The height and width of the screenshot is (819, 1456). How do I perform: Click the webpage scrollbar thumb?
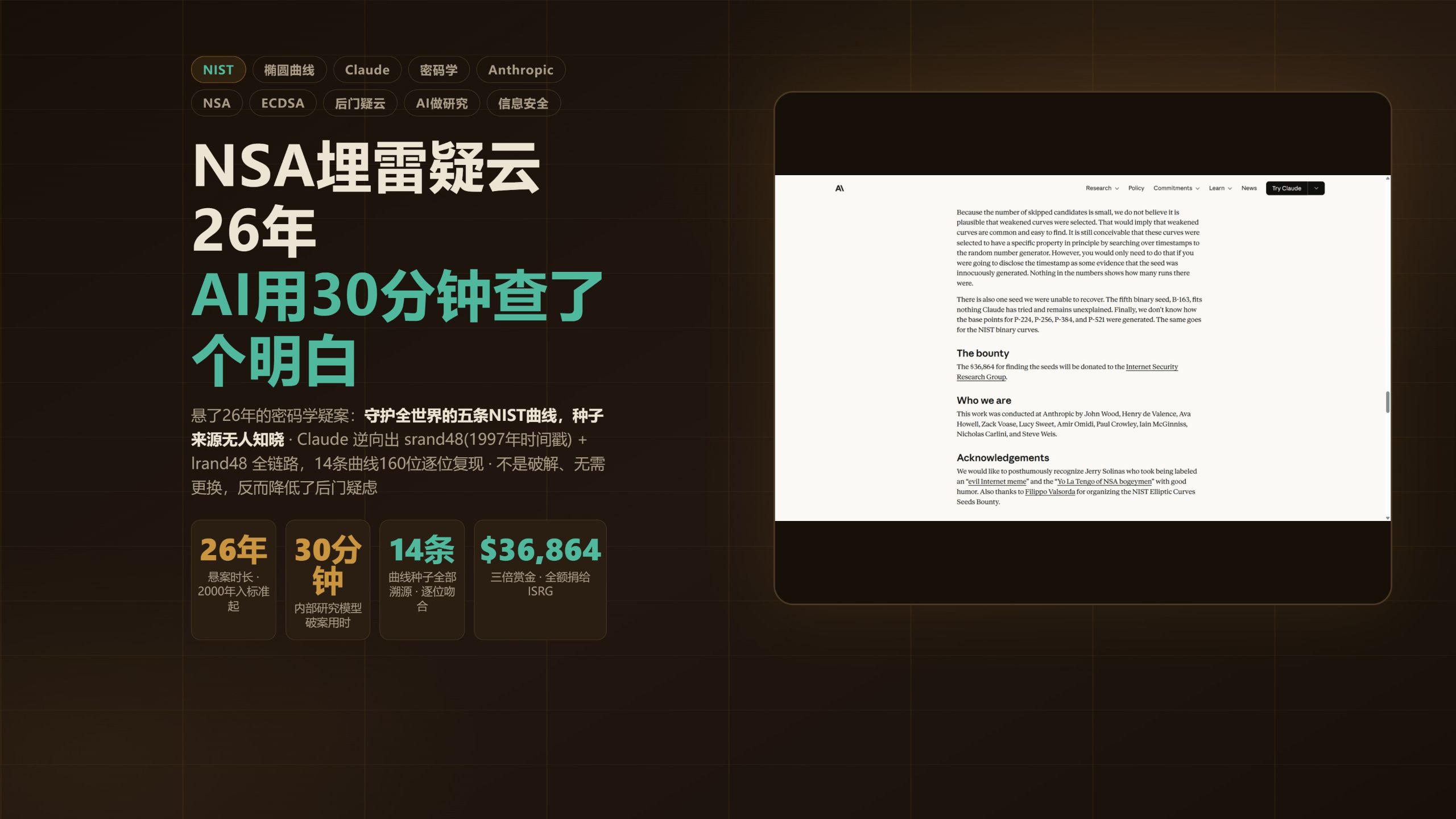coord(1387,402)
